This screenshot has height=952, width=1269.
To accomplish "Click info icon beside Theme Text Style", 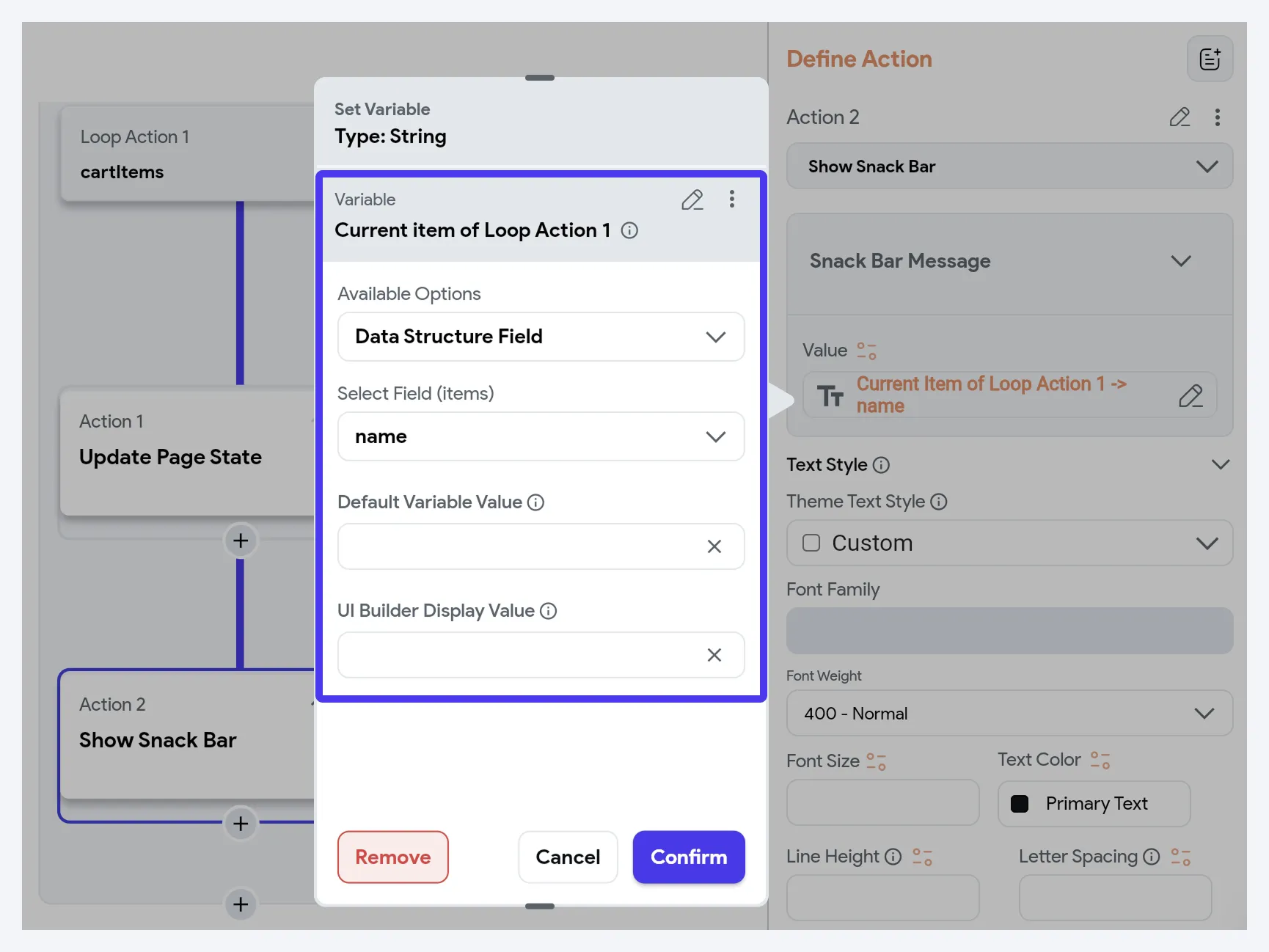I will 939,502.
